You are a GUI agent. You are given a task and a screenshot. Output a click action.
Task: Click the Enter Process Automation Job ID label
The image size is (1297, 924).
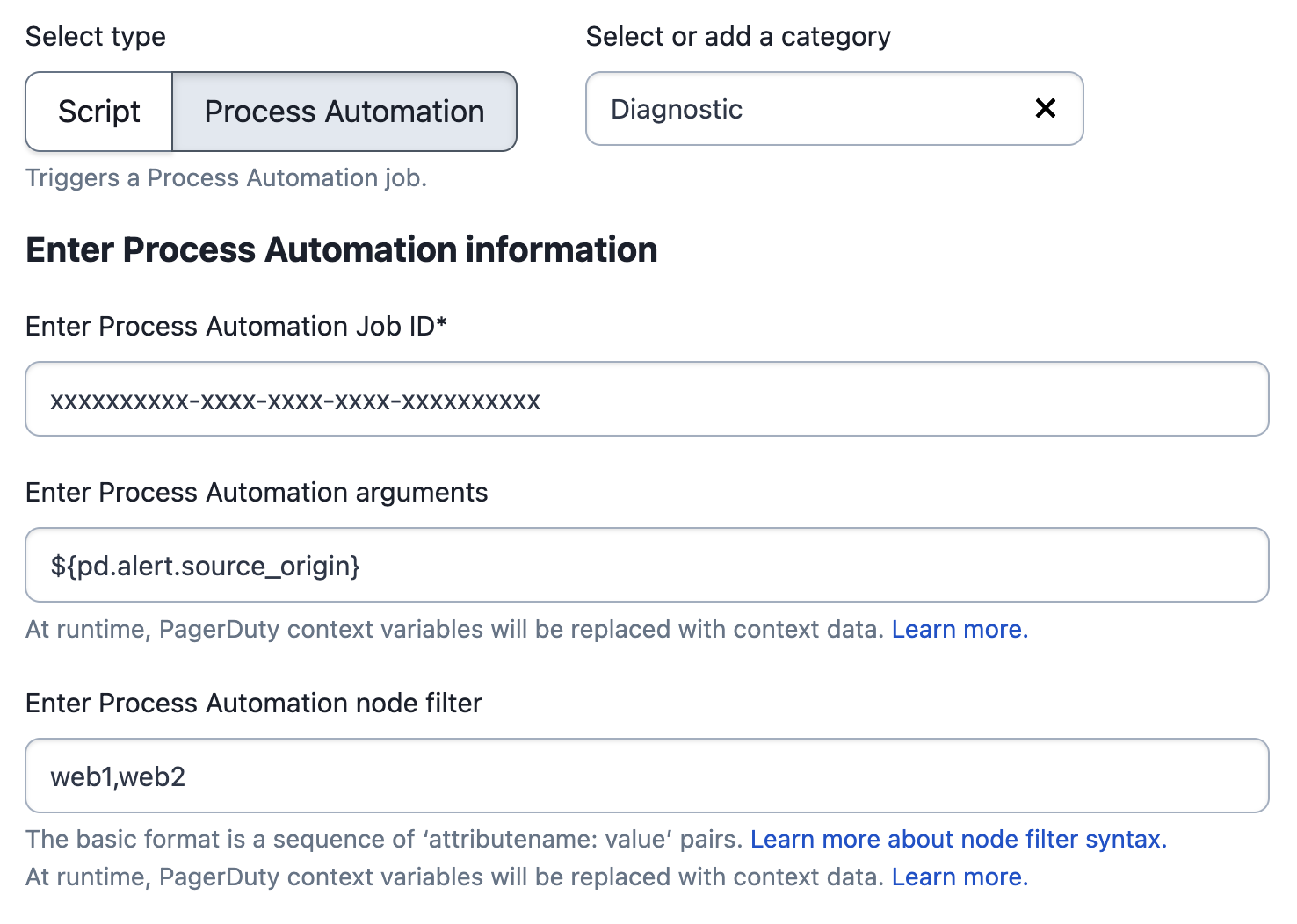235,327
